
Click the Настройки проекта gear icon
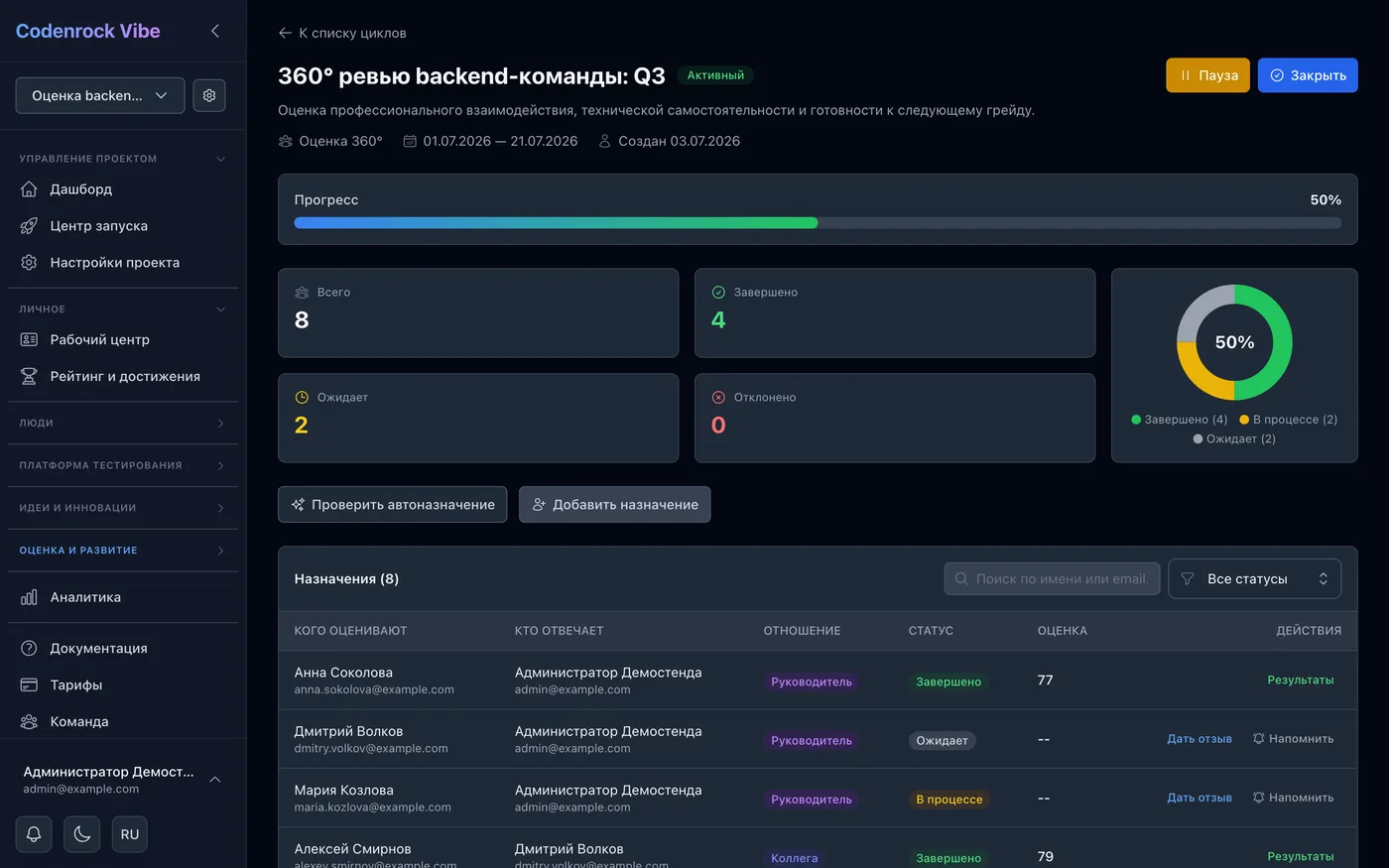(29, 262)
